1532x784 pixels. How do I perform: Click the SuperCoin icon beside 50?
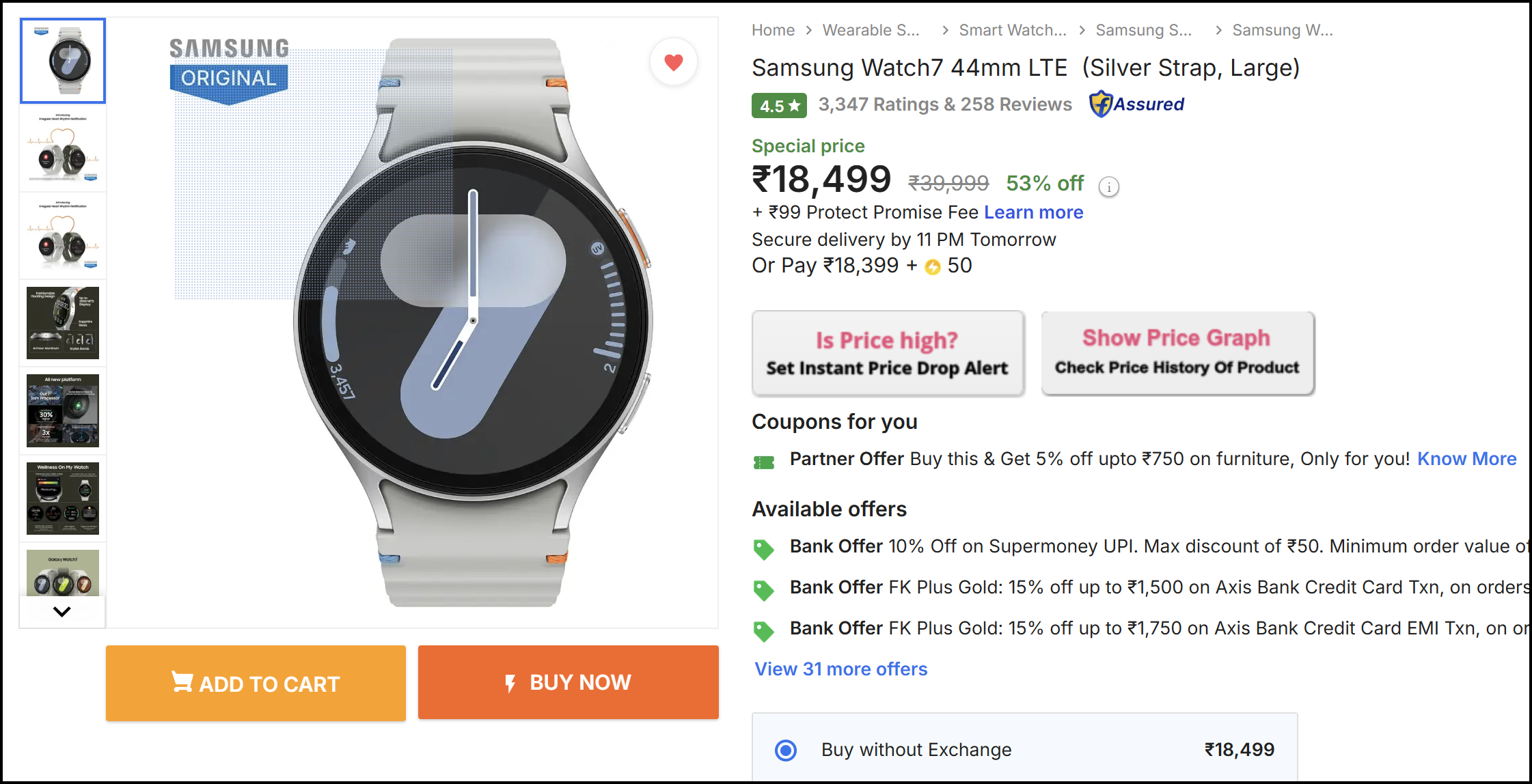click(933, 267)
